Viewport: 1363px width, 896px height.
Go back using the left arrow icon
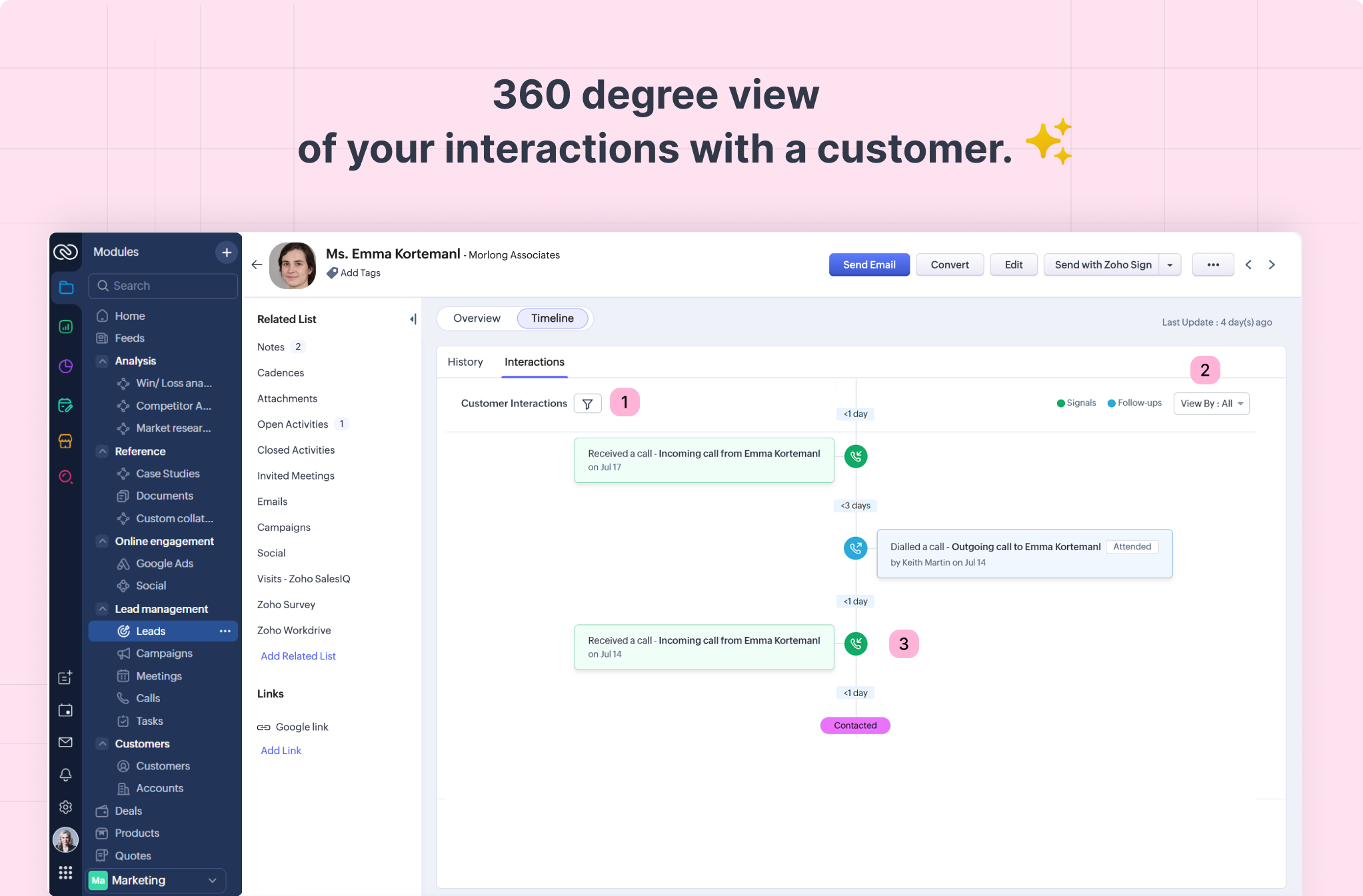click(x=257, y=264)
